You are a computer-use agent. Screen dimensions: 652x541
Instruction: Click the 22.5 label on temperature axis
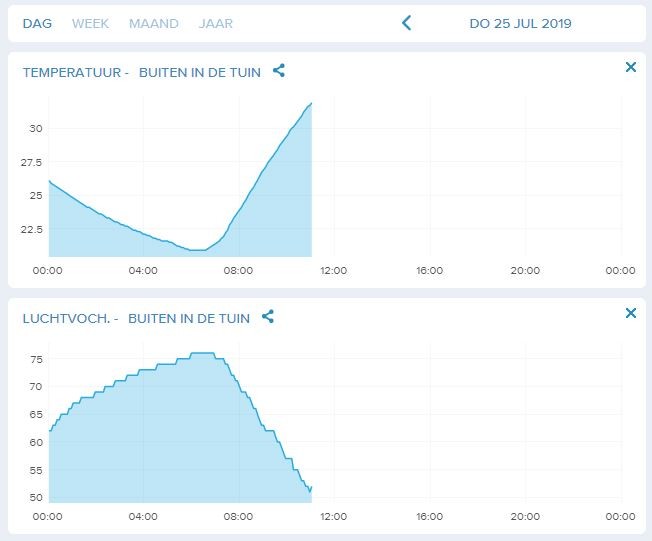[32, 230]
